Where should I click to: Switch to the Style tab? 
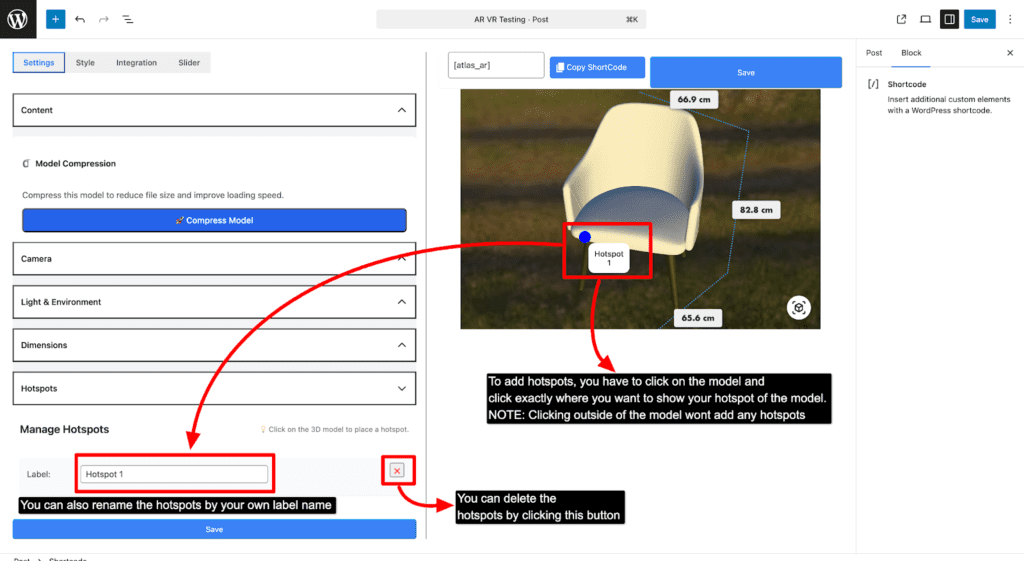point(85,63)
